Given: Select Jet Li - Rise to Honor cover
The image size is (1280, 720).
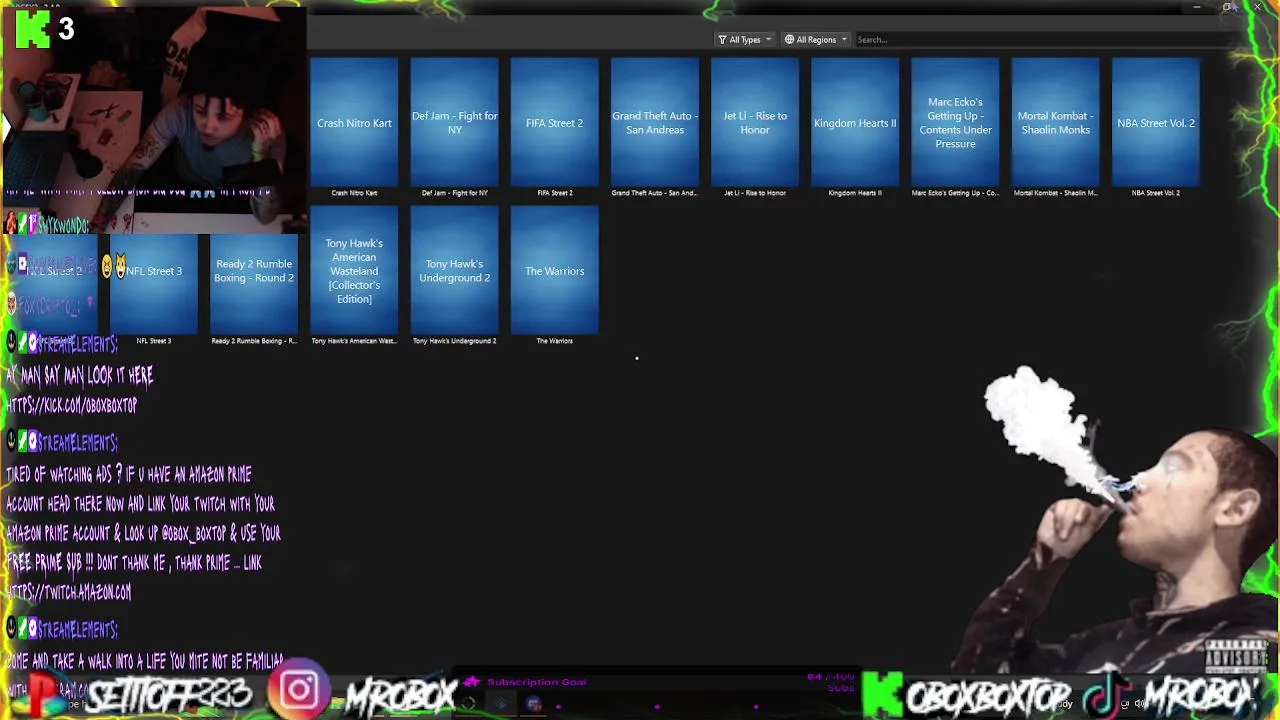Looking at the screenshot, I should (755, 122).
